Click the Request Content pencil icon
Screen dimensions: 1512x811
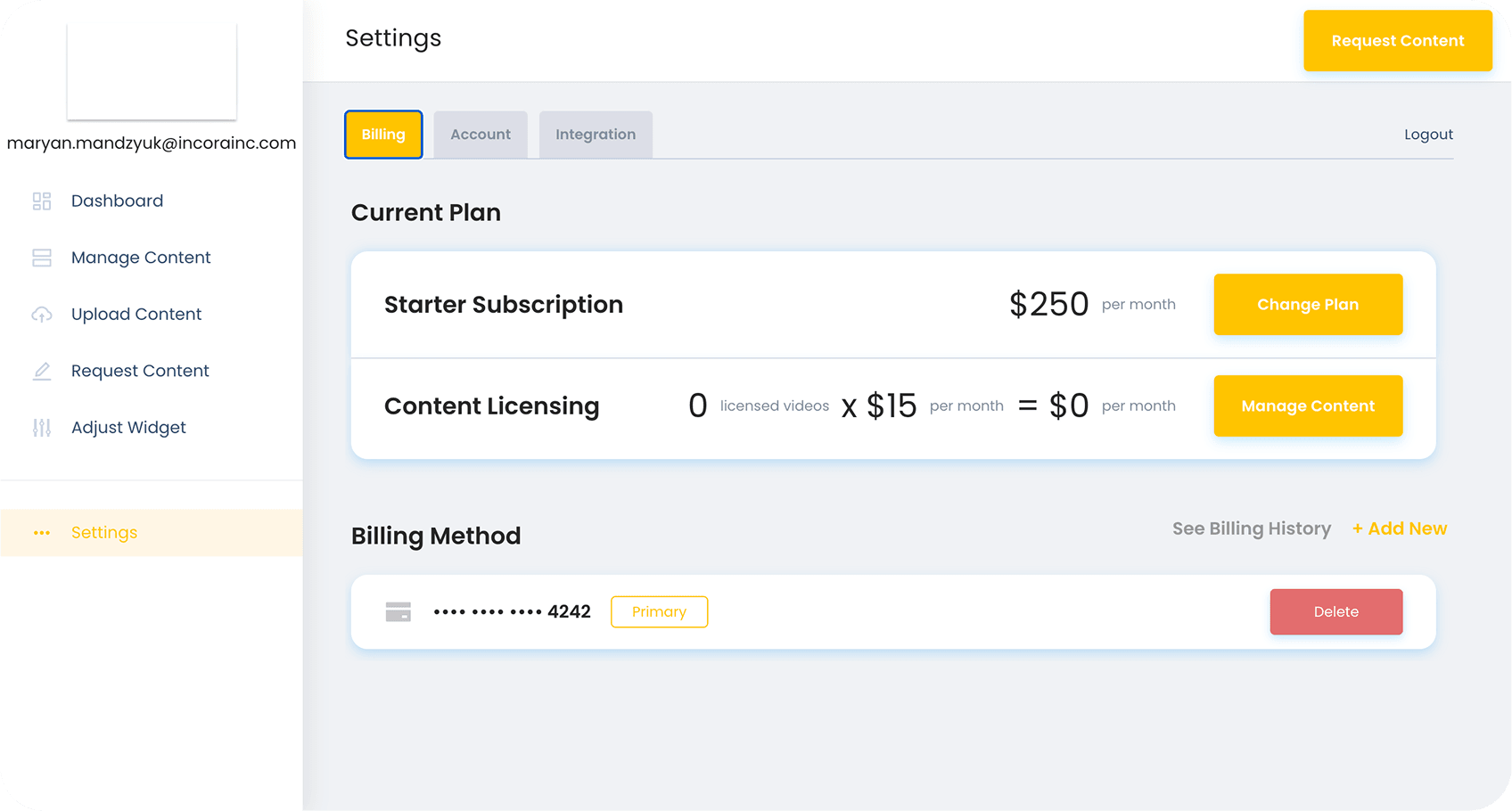click(x=42, y=371)
